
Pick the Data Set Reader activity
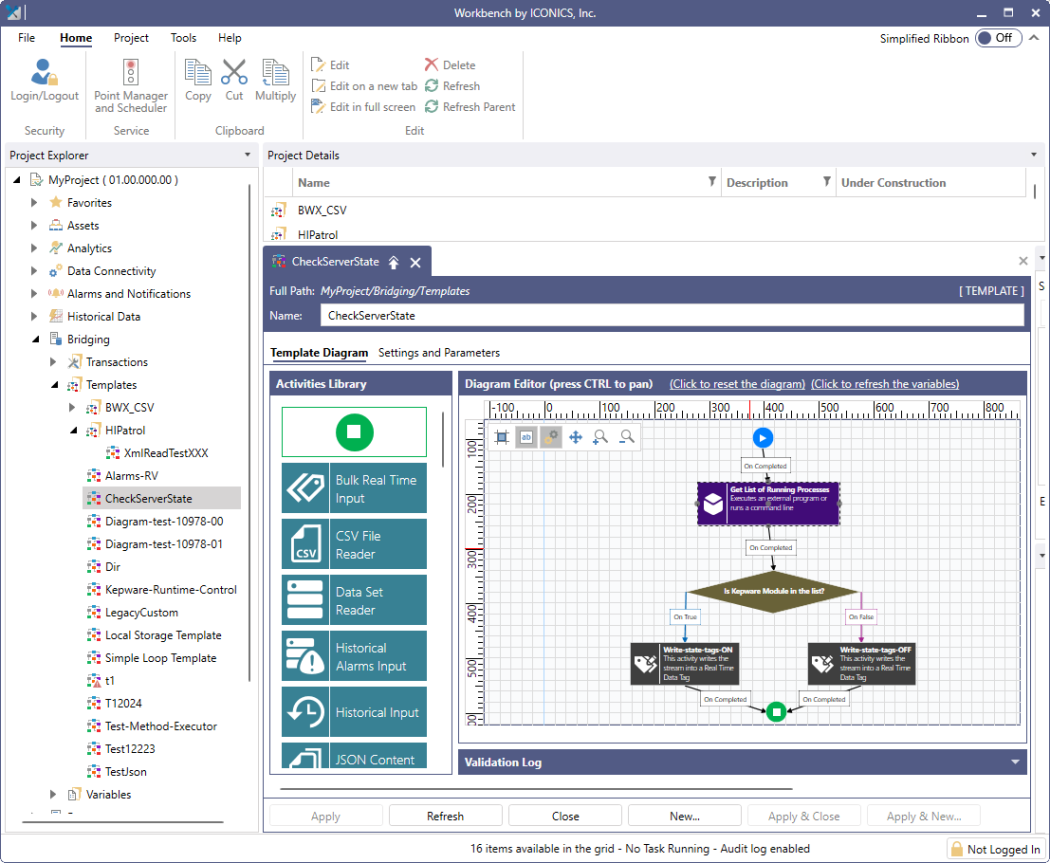tap(354, 600)
